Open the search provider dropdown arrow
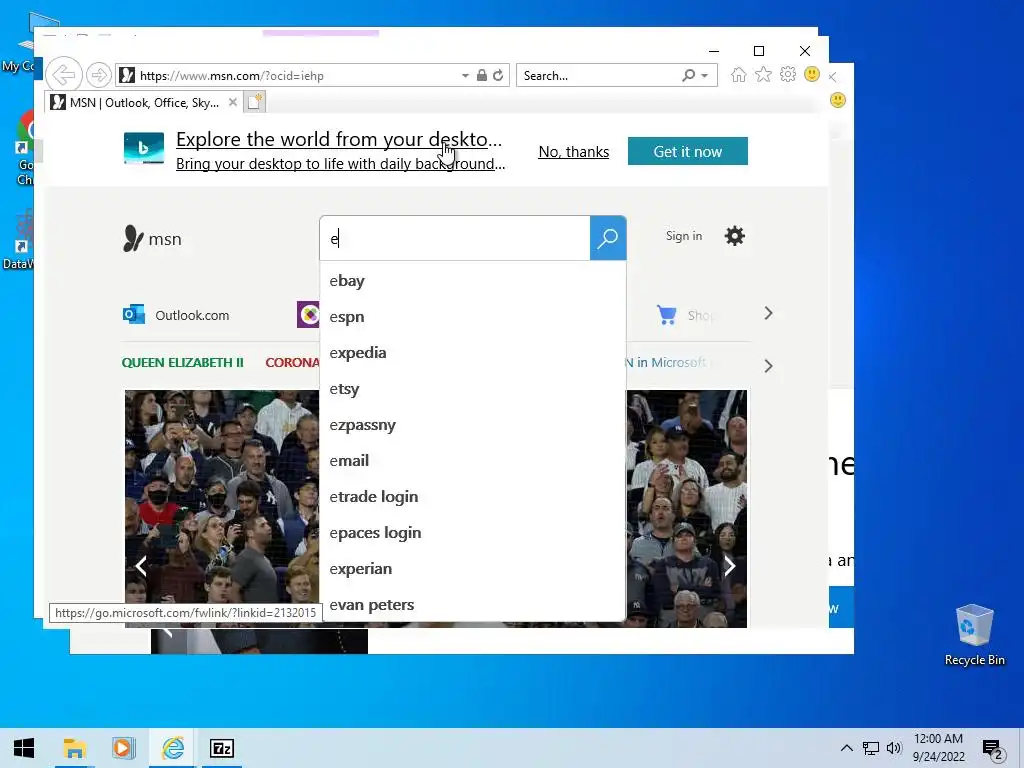Image resolution: width=1024 pixels, height=768 pixels. pyautogui.click(x=705, y=76)
